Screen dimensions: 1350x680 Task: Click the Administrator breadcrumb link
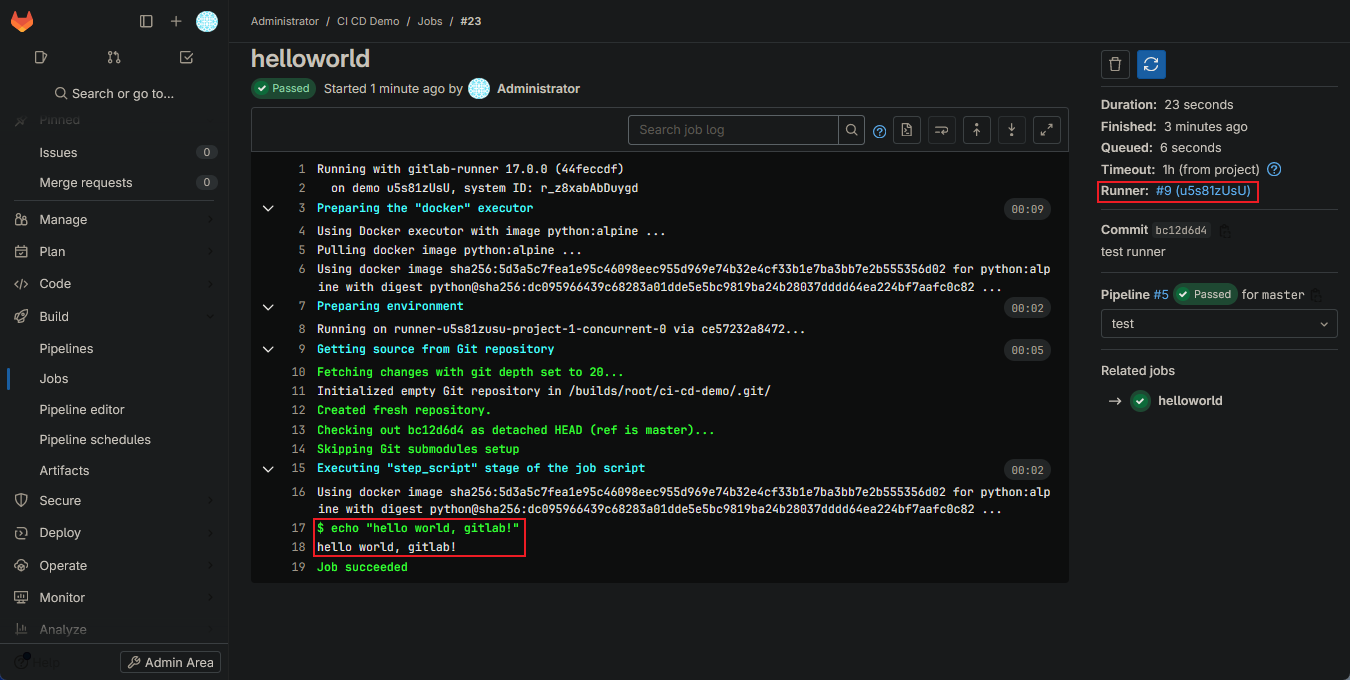[285, 21]
